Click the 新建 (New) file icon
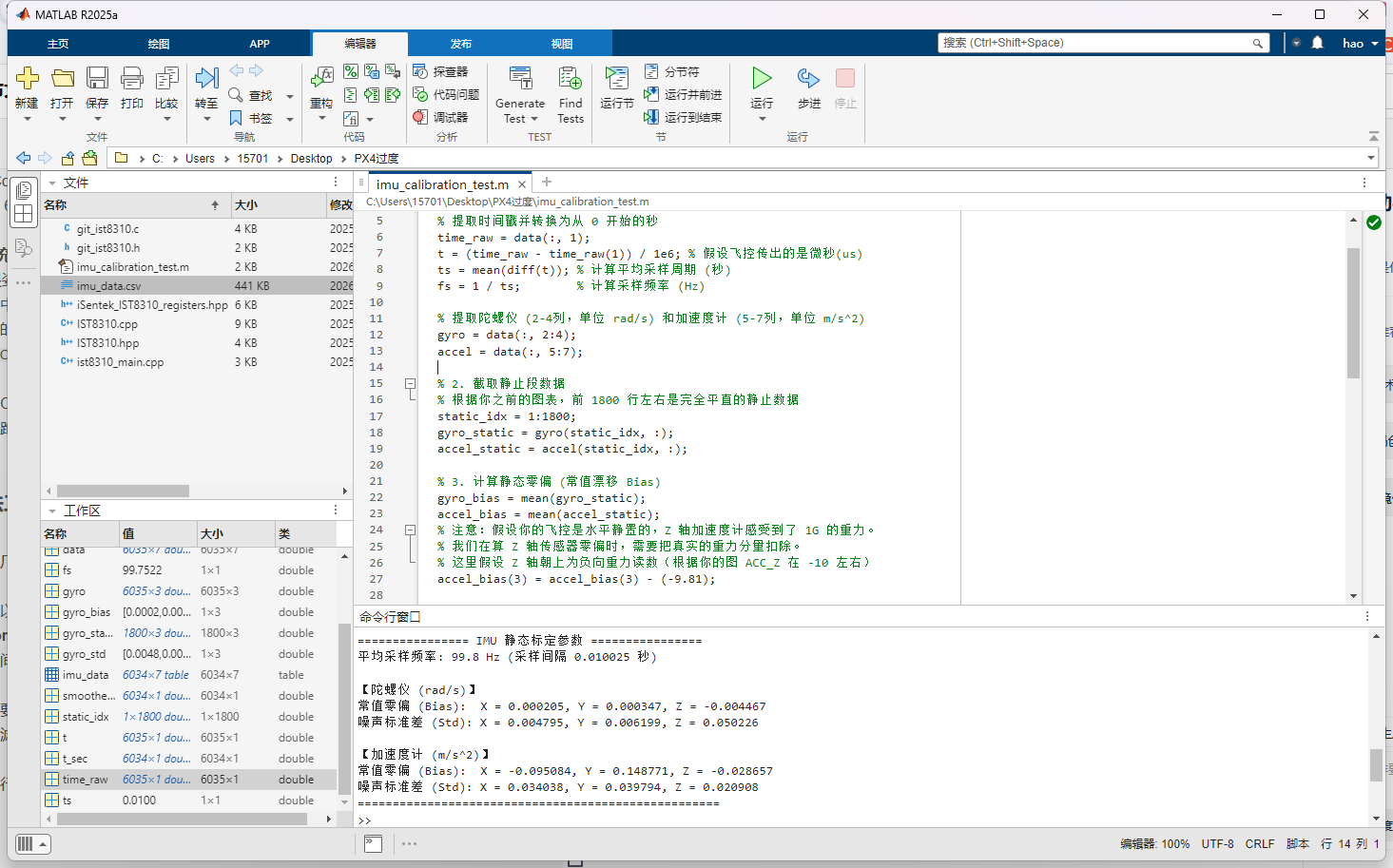Screen dimensions: 1393x868 click(x=27, y=78)
